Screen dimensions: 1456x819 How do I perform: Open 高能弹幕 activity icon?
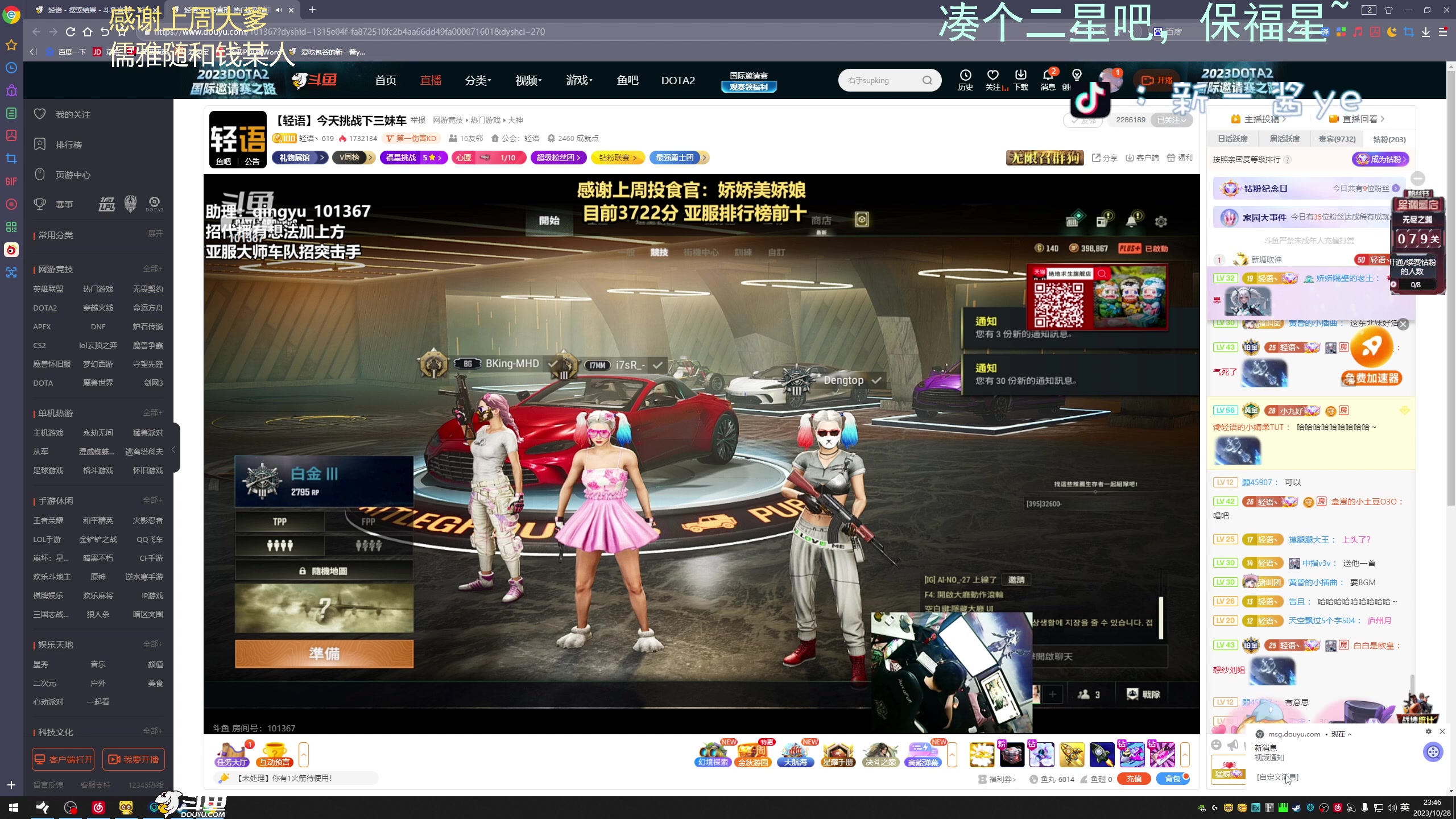click(x=923, y=755)
